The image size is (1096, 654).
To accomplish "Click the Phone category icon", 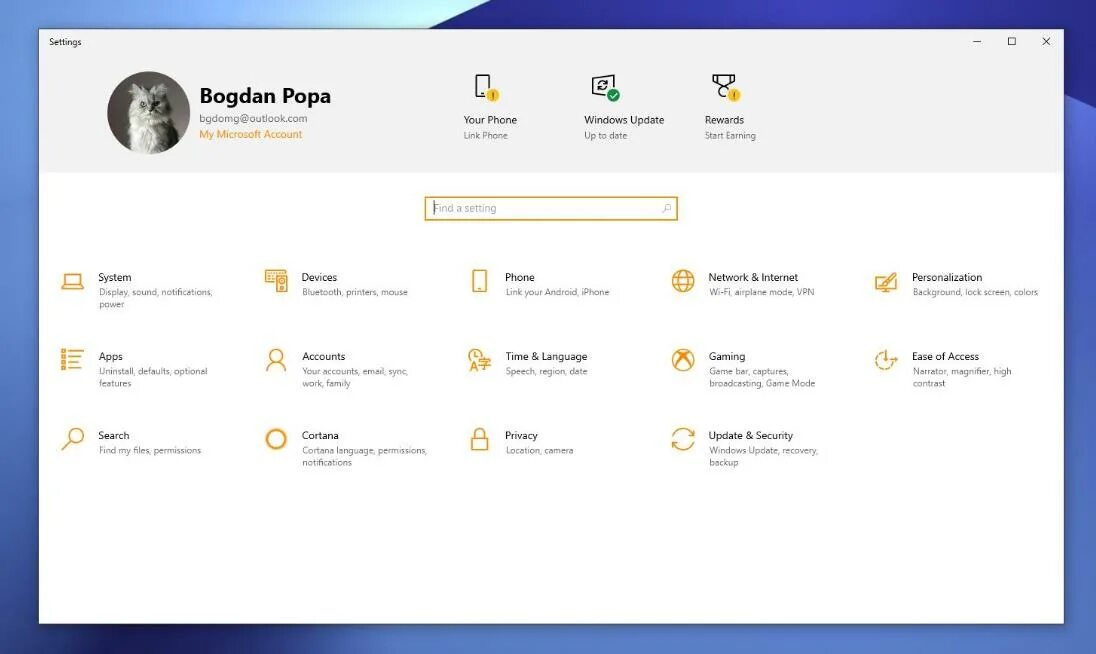I will (x=480, y=281).
